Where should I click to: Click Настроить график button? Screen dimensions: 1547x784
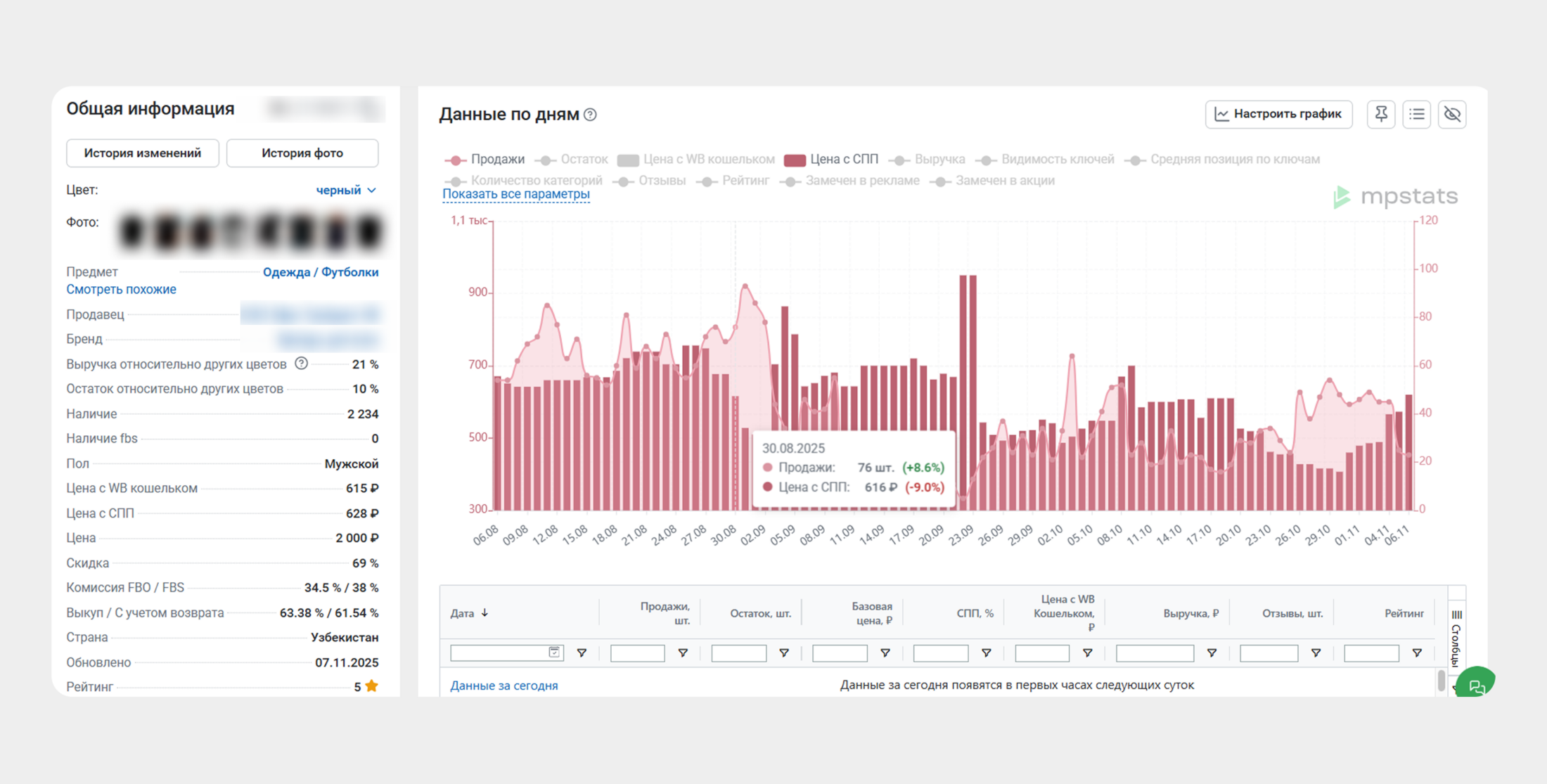click(x=1278, y=114)
